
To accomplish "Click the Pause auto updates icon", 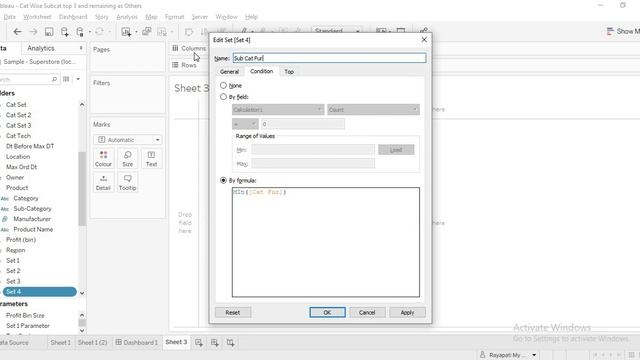I will (80, 32).
